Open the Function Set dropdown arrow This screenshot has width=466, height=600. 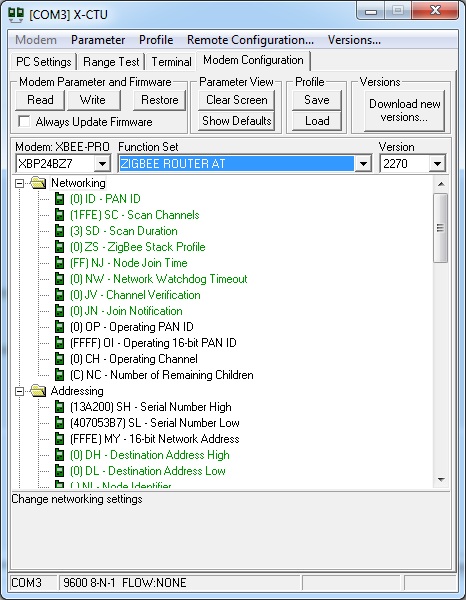[363, 164]
